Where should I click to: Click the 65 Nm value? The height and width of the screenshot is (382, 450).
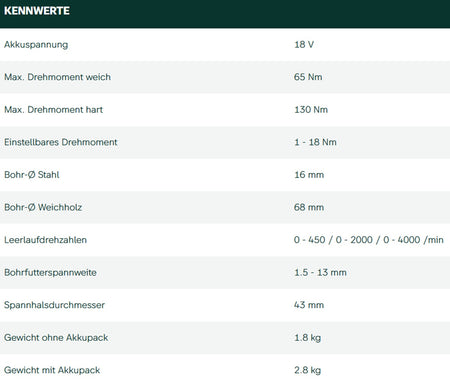click(308, 77)
